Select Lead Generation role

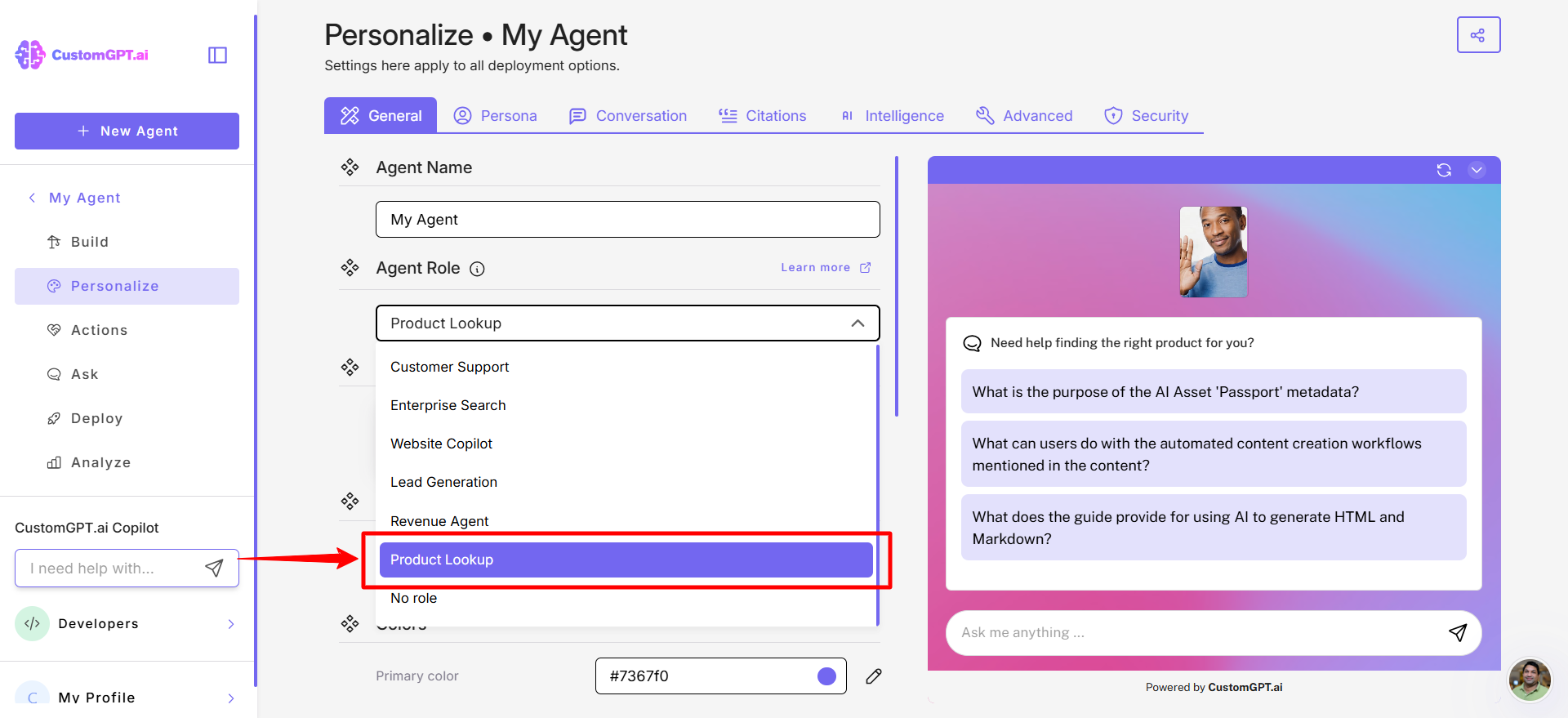[626, 482]
